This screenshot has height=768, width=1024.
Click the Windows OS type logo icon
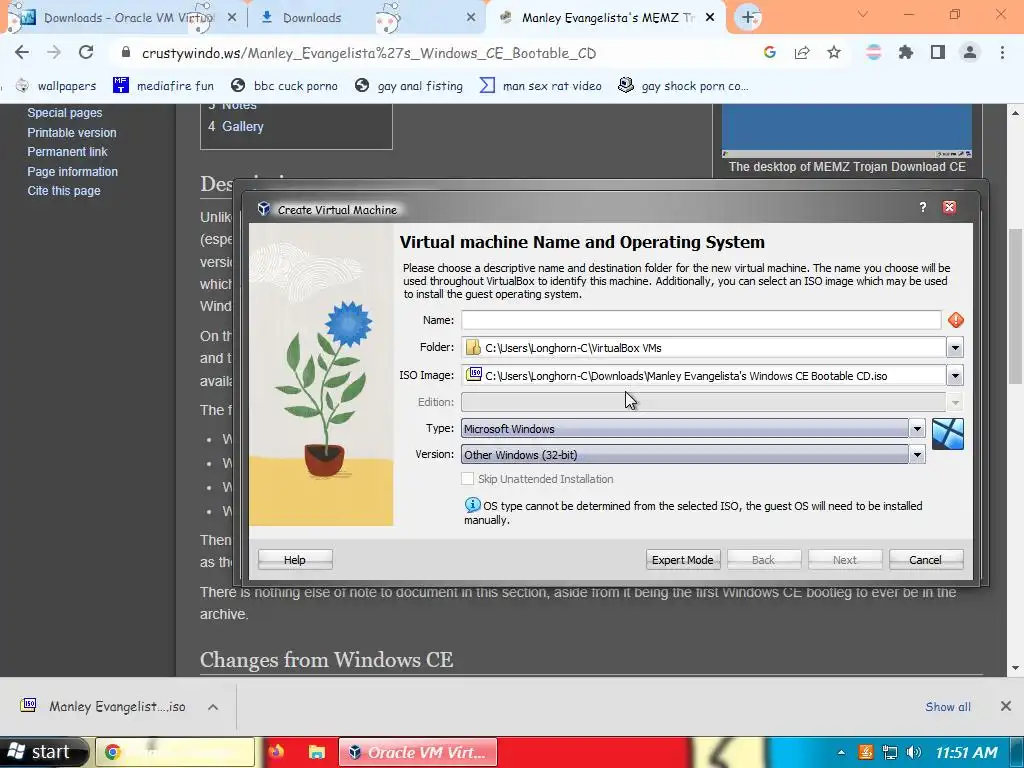(948, 434)
